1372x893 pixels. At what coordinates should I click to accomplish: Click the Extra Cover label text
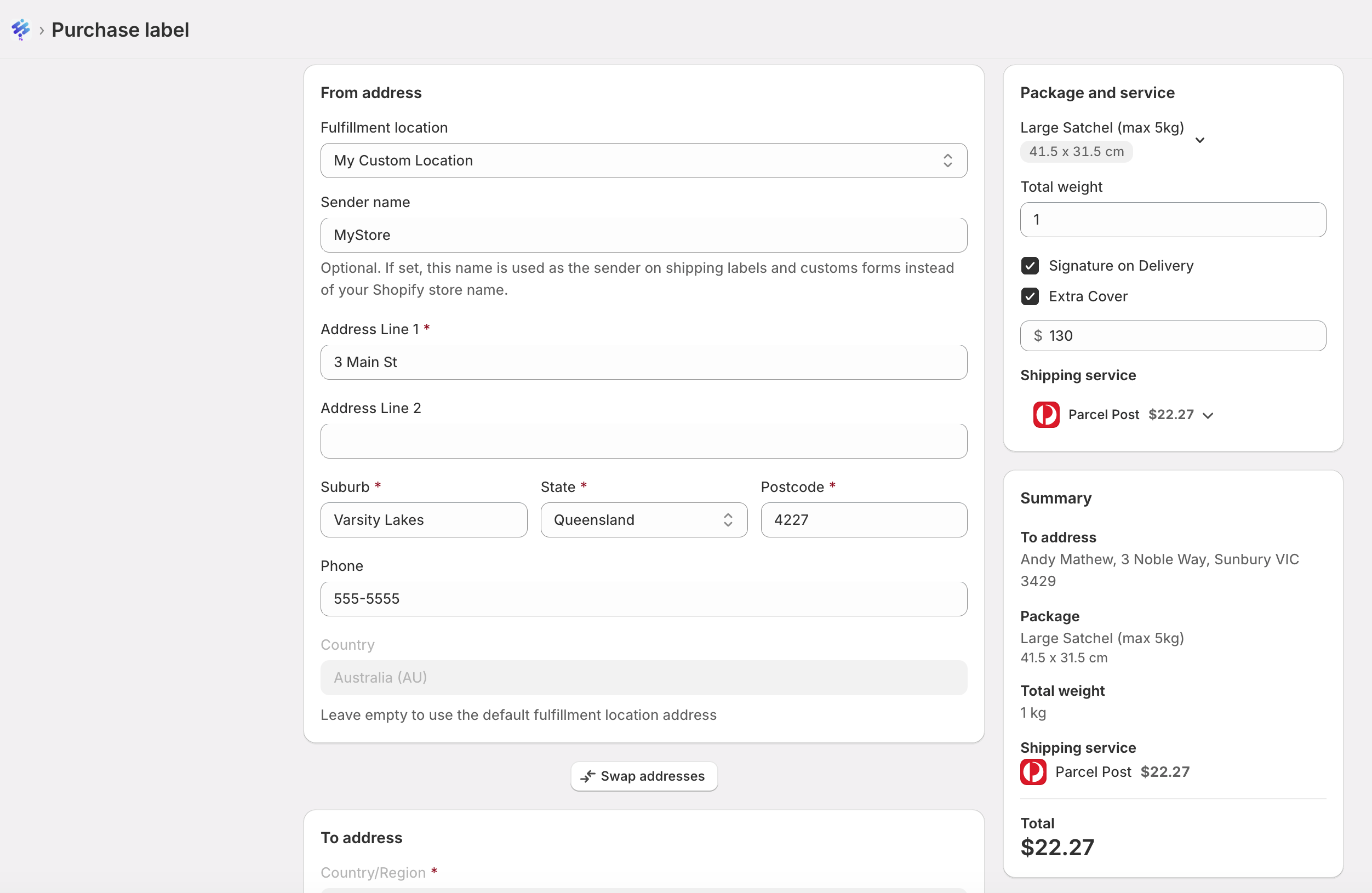tap(1088, 296)
